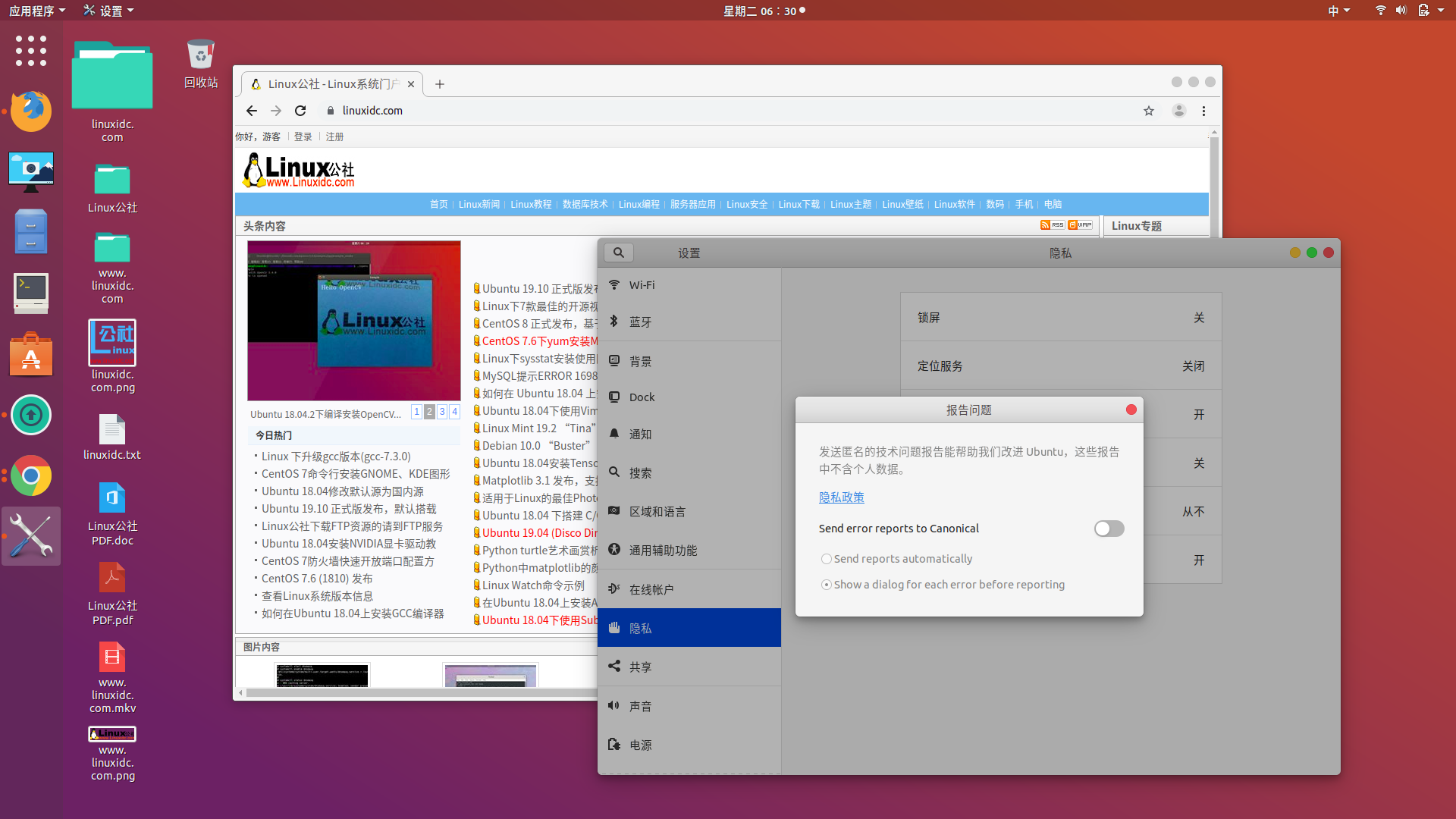Screen dimensions: 1456x819
Task: Open Linux教程 nav link
Action: pos(531,204)
